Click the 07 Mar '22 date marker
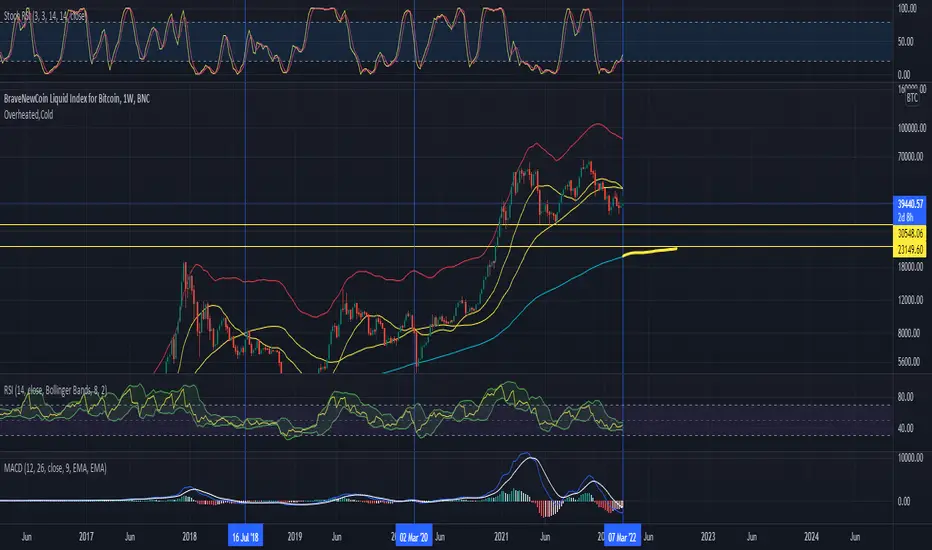 point(622,538)
